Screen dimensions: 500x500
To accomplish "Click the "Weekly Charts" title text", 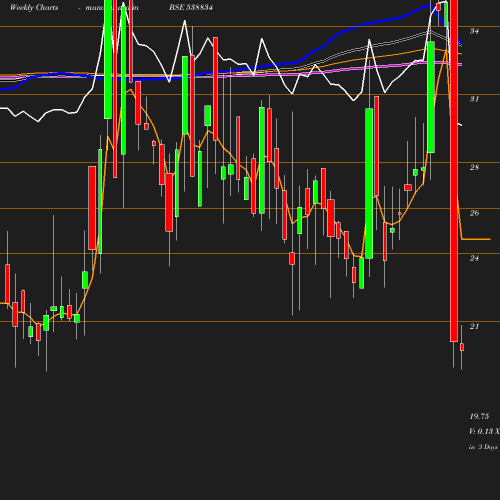I will pyautogui.click(x=34, y=7).
